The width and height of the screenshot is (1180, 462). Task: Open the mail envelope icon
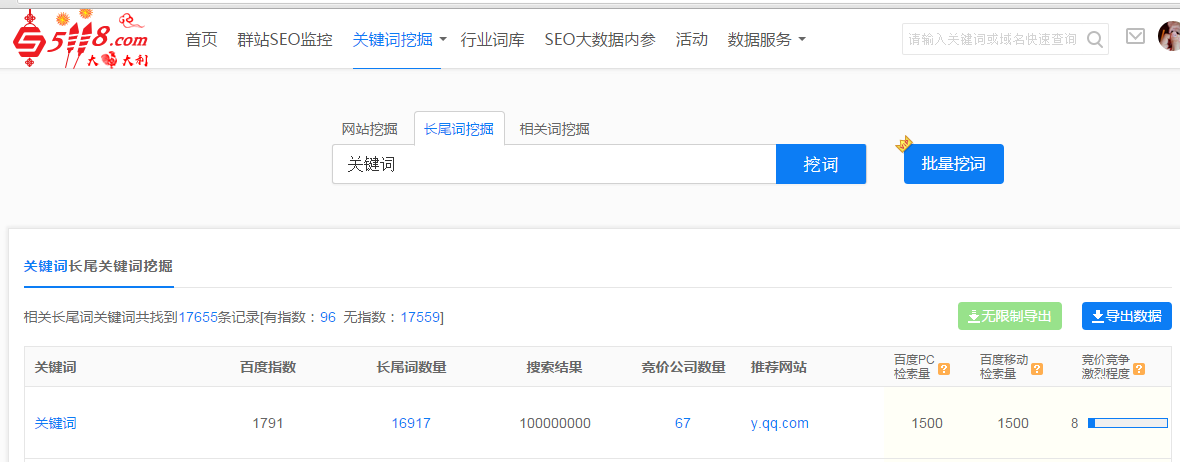coord(1135,36)
